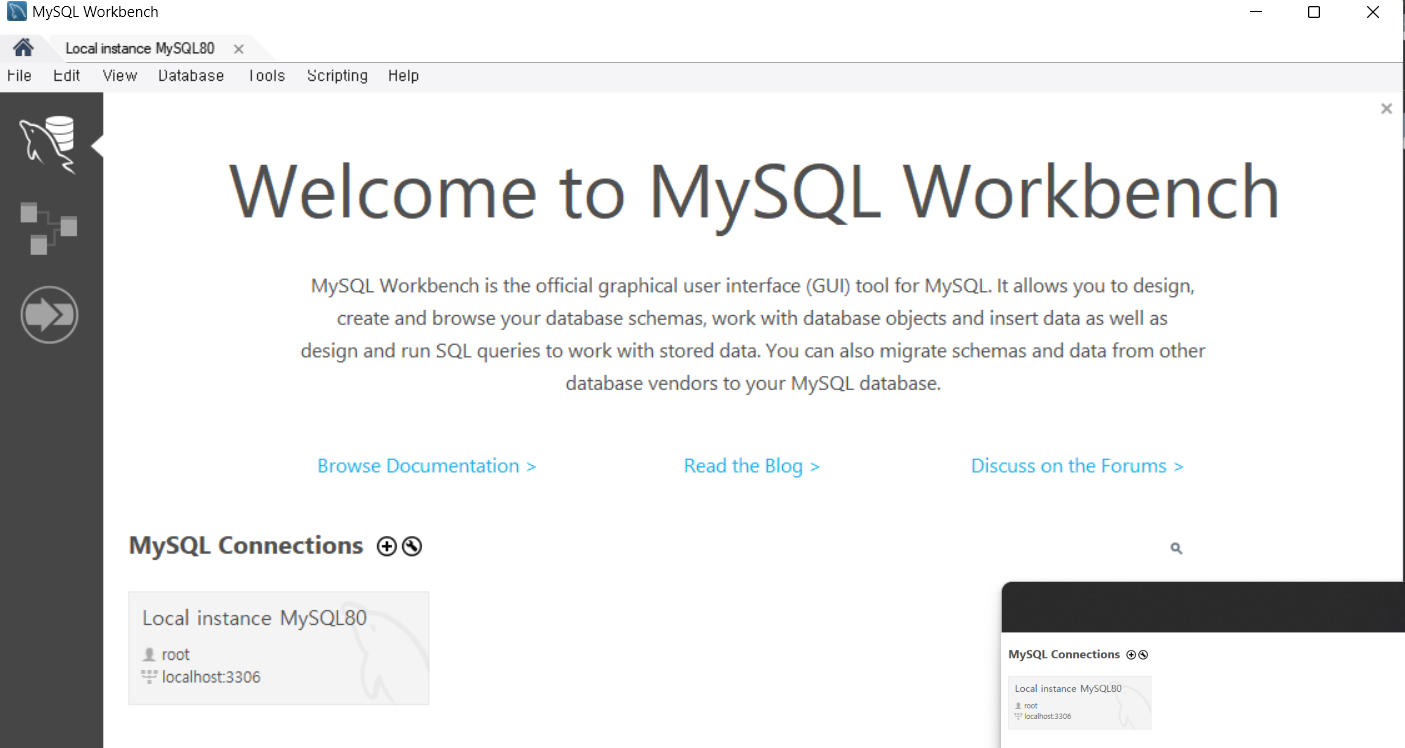This screenshot has height=748, width=1405.
Task: Open the Scripting menu
Action: click(x=337, y=76)
